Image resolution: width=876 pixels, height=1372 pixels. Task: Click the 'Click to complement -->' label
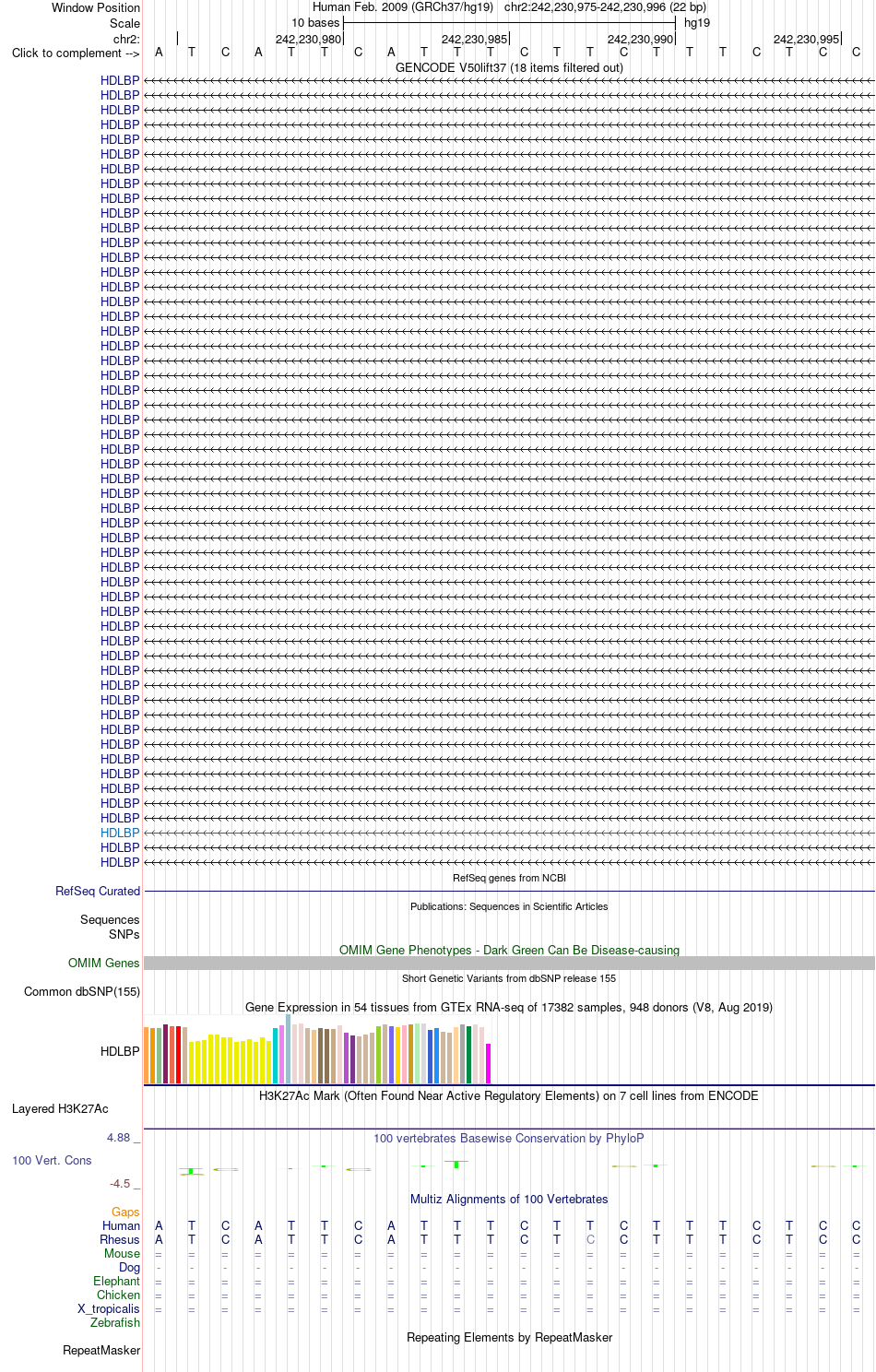(76, 53)
